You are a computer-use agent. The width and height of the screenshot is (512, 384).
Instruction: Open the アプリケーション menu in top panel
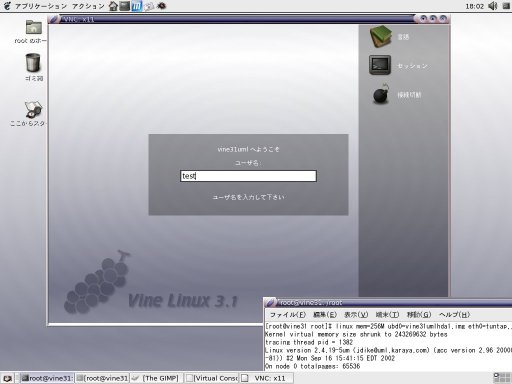[41, 6]
